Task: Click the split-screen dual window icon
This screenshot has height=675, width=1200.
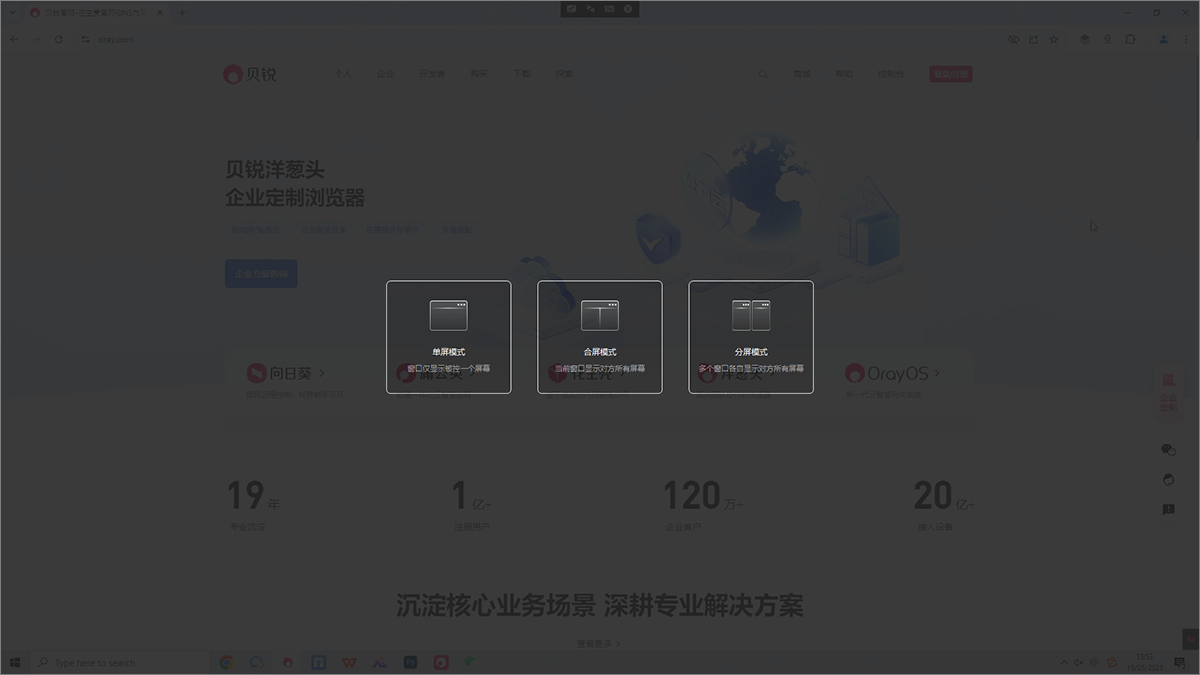Action: pyautogui.click(x=750, y=316)
